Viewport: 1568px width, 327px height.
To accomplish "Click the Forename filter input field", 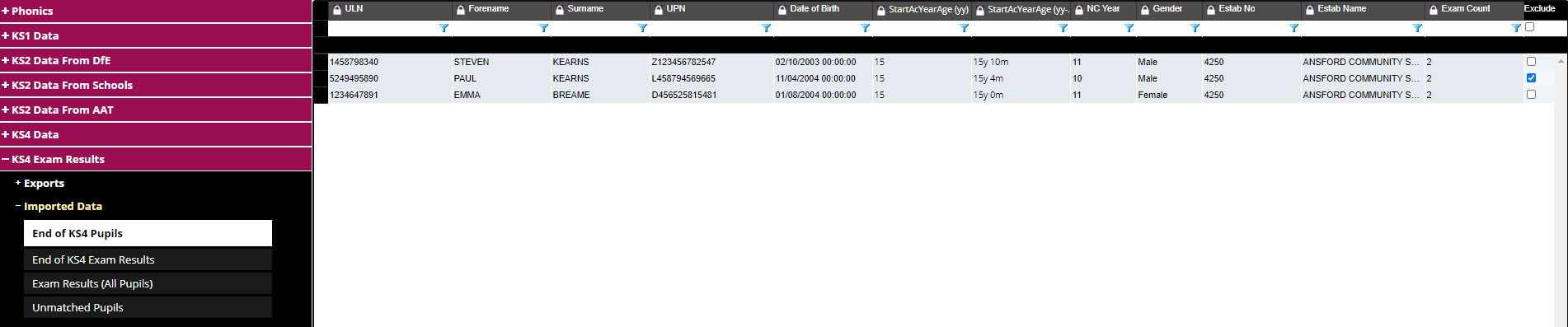I will [x=495, y=28].
